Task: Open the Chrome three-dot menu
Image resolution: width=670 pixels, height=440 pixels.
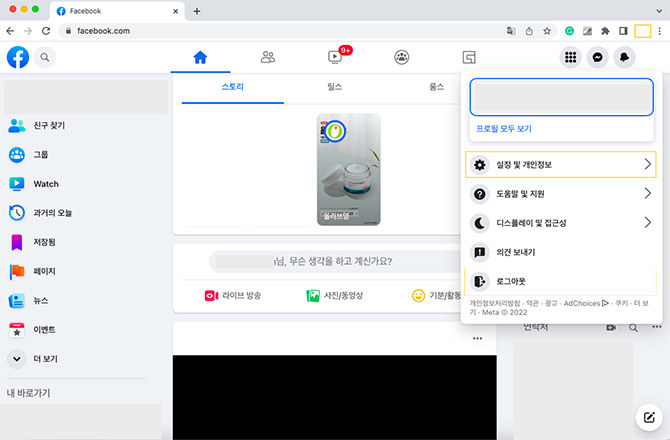Action: tap(660, 31)
